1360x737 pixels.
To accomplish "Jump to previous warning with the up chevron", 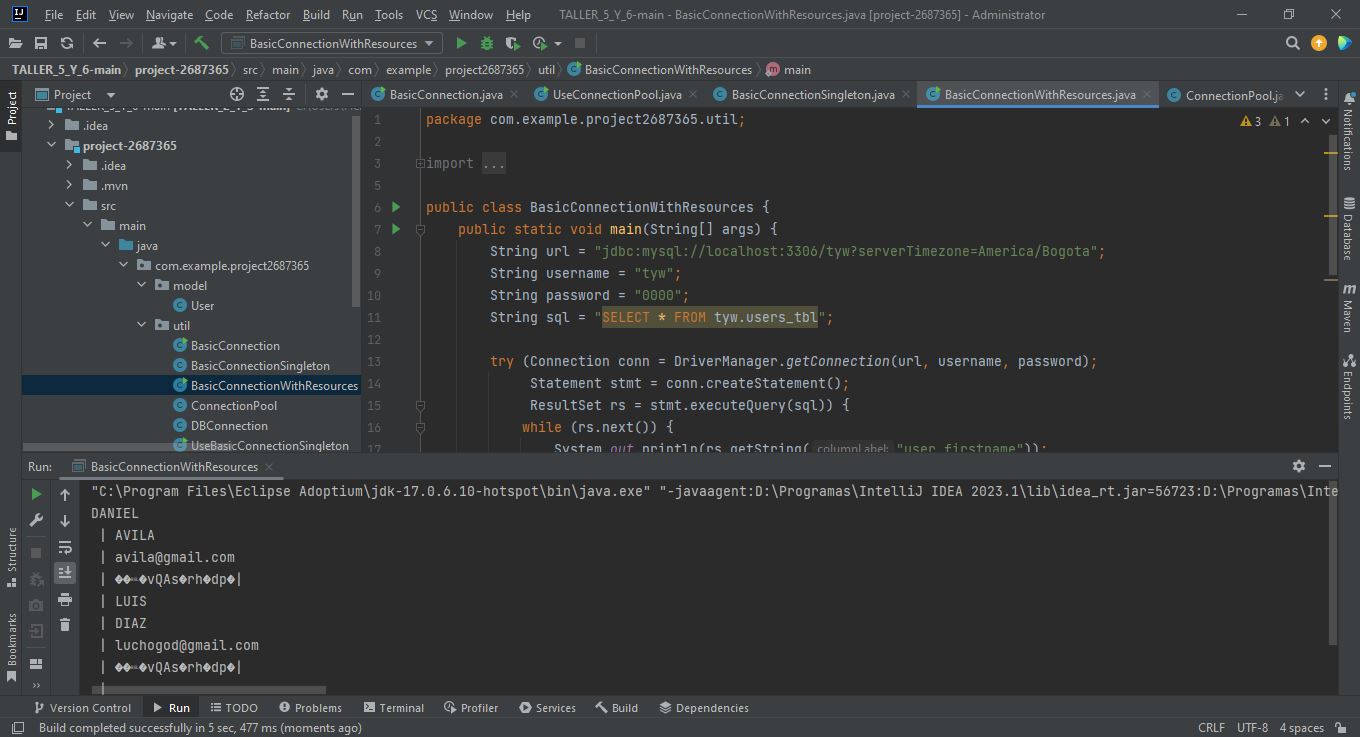I will pyautogui.click(x=1305, y=120).
